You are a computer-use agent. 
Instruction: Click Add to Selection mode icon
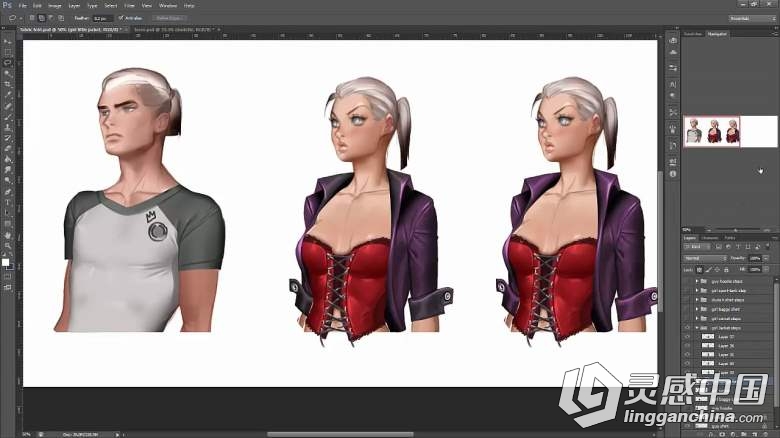[x=41, y=18]
